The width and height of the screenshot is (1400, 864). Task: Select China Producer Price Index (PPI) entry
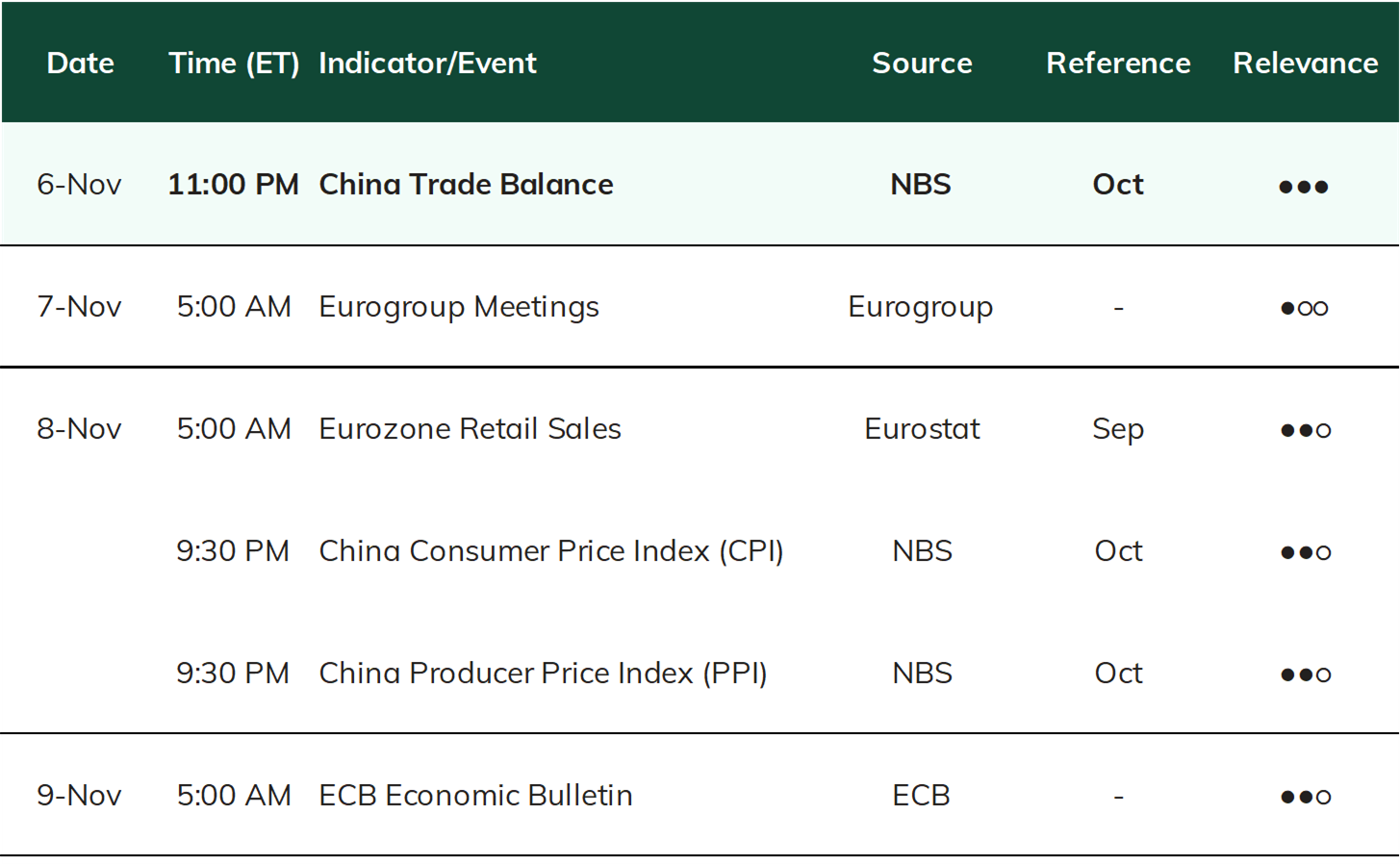pyautogui.click(x=543, y=673)
